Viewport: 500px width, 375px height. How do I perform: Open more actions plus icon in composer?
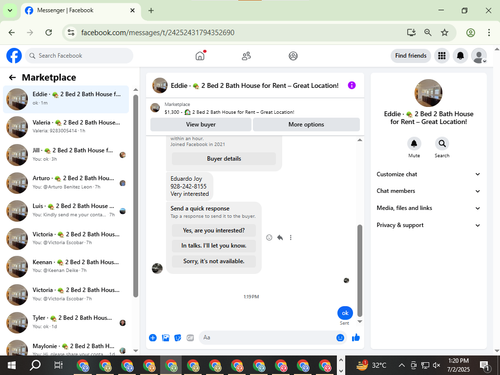point(153,338)
